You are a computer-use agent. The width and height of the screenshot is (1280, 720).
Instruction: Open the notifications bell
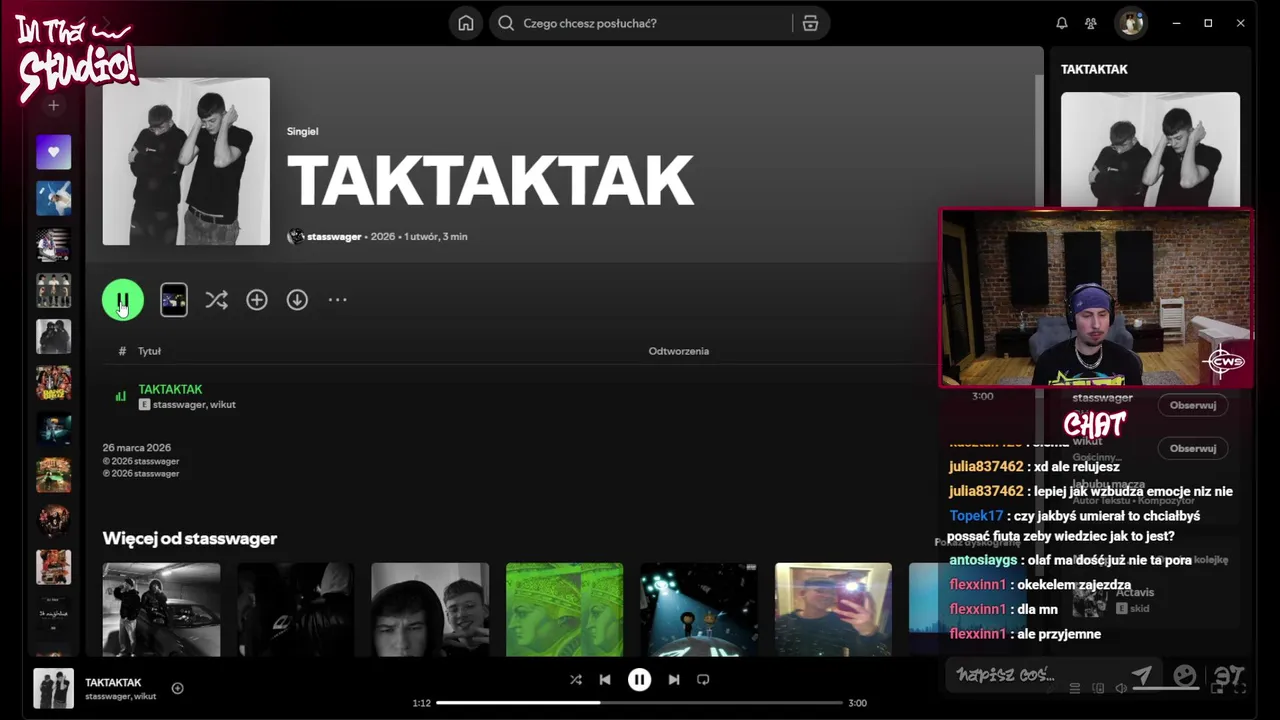point(1062,23)
